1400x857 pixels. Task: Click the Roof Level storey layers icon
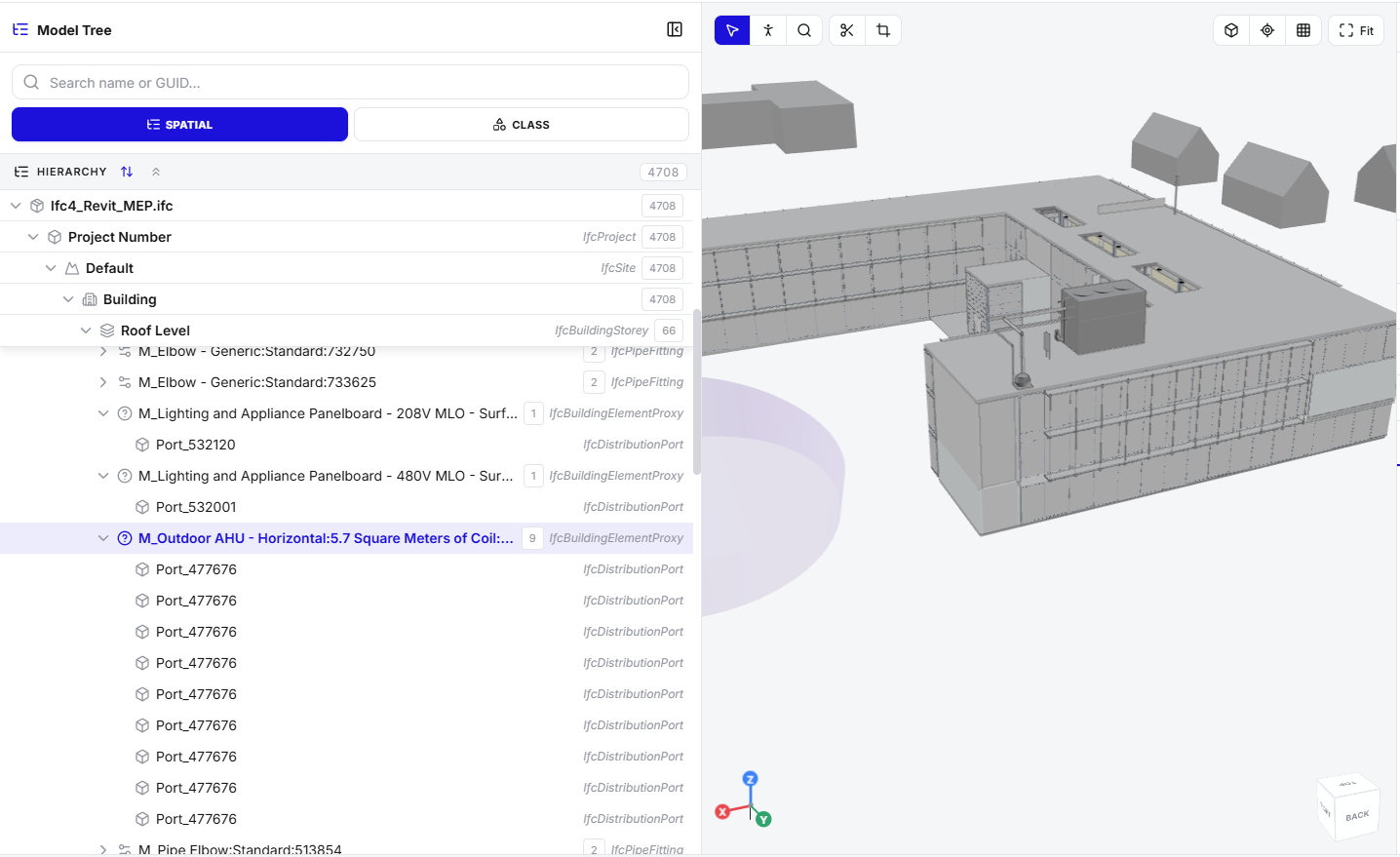pos(107,331)
